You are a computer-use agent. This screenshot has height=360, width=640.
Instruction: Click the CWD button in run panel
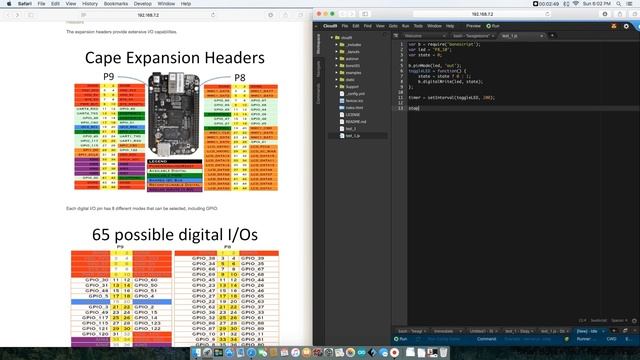click(611, 339)
